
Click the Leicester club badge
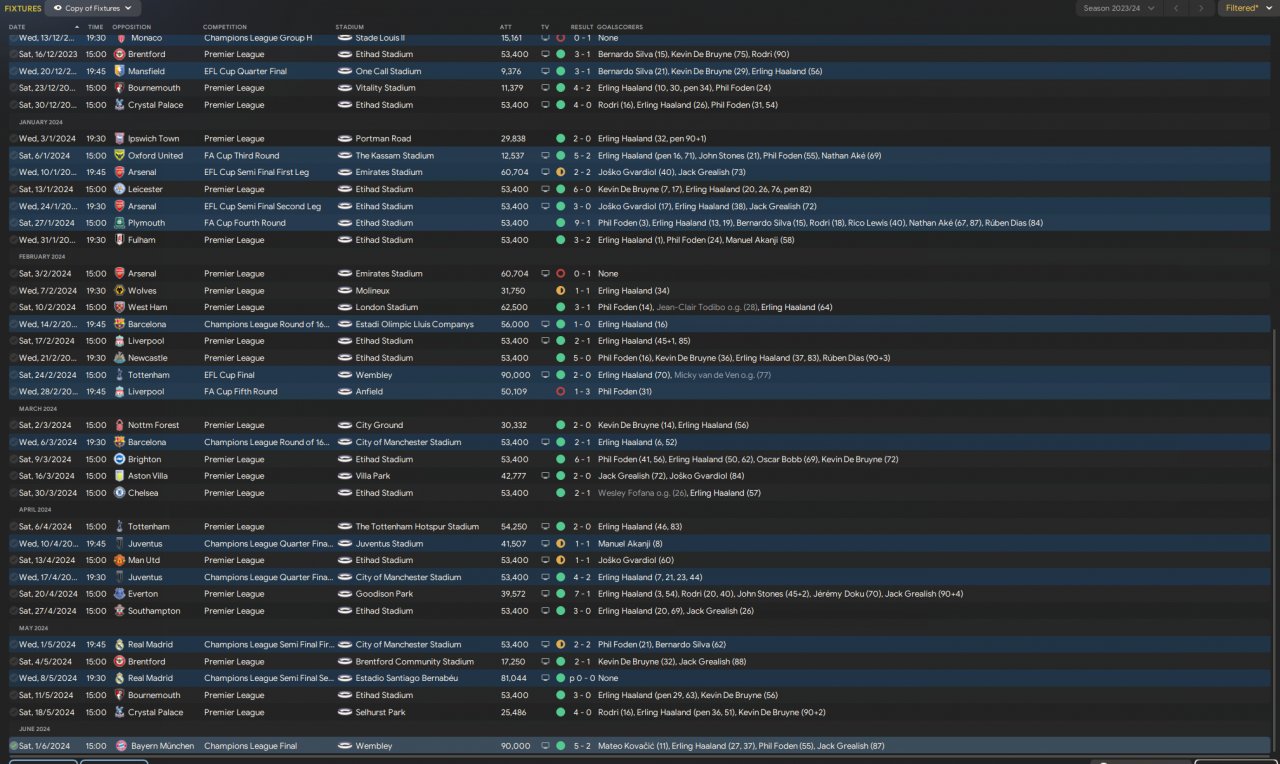(x=120, y=189)
